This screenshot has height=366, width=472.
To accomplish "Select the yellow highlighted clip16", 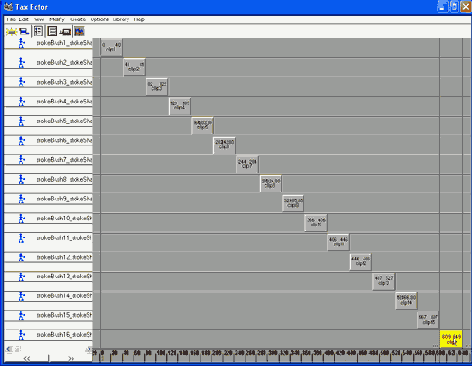I will (x=451, y=339).
